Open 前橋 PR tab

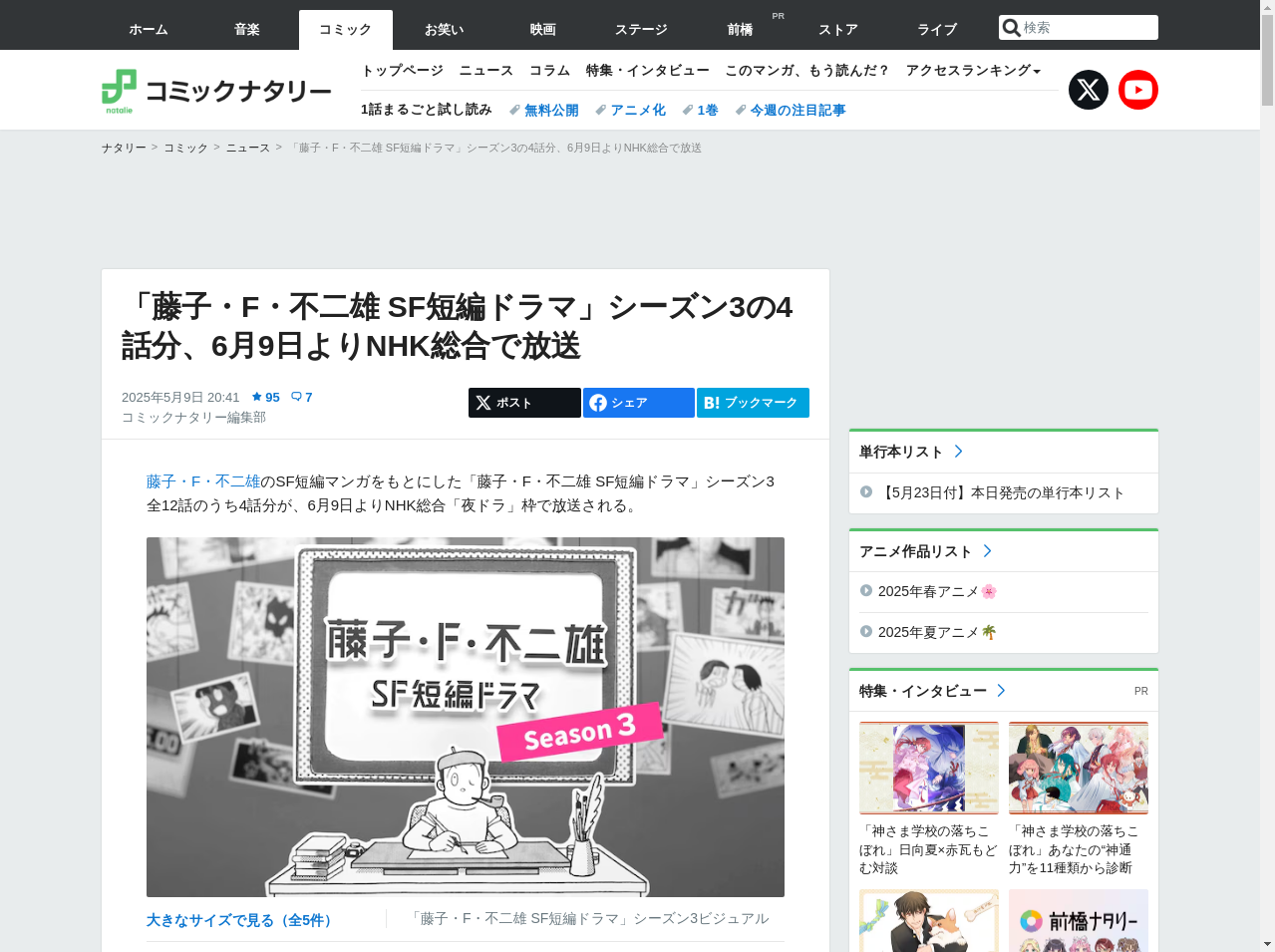click(x=740, y=30)
